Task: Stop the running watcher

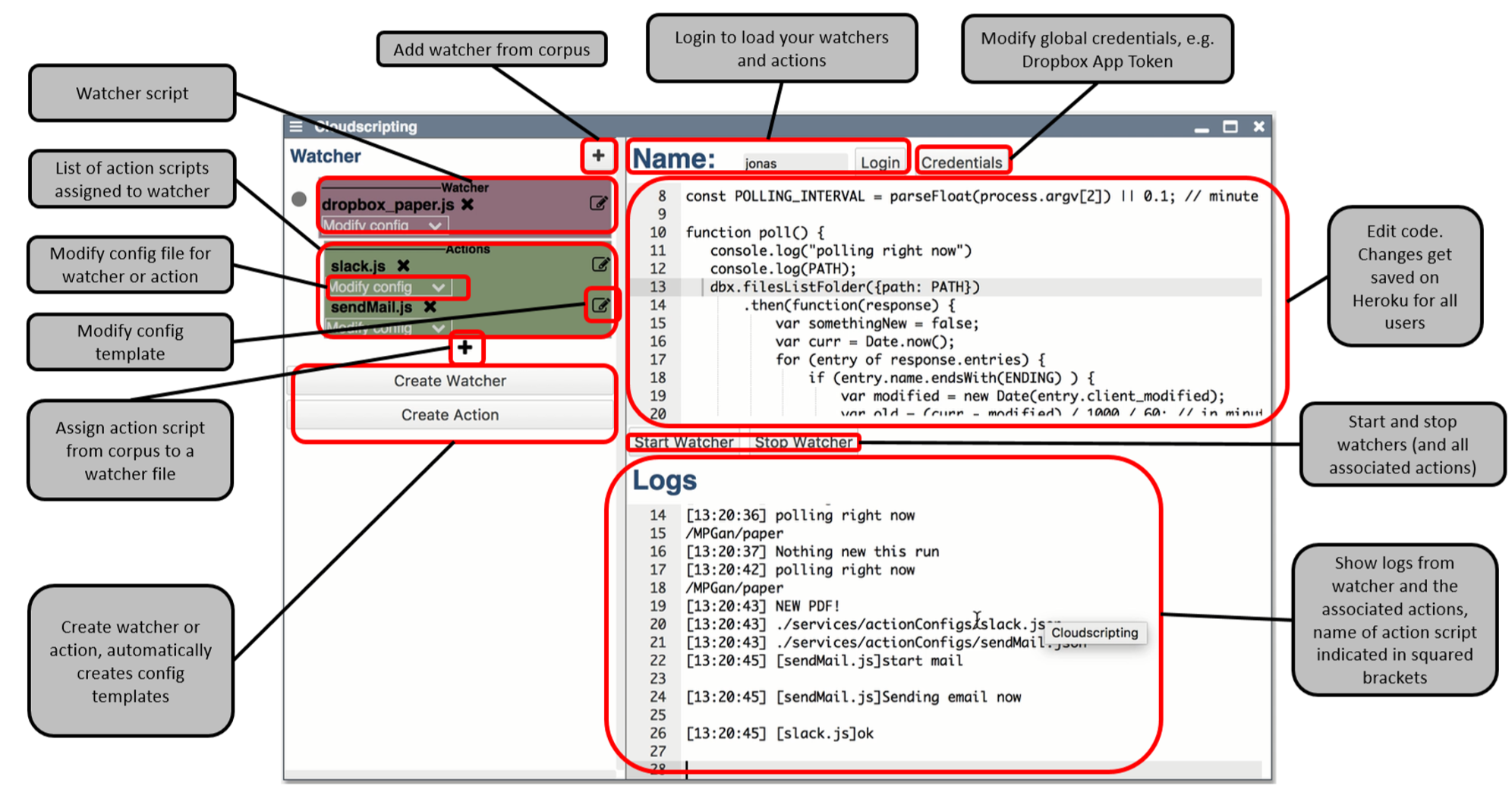Action: pyautogui.click(x=804, y=442)
